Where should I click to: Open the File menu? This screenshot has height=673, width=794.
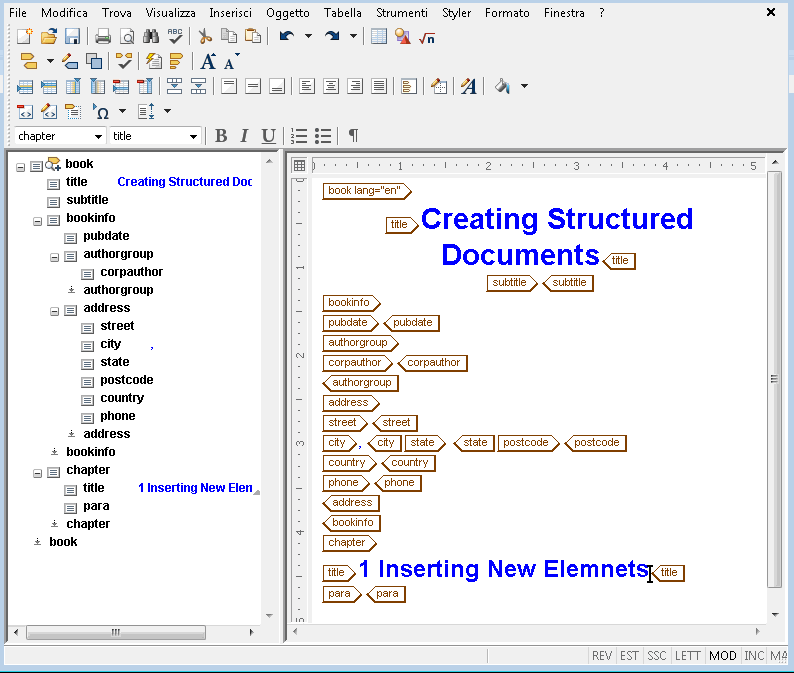[18, 13]
